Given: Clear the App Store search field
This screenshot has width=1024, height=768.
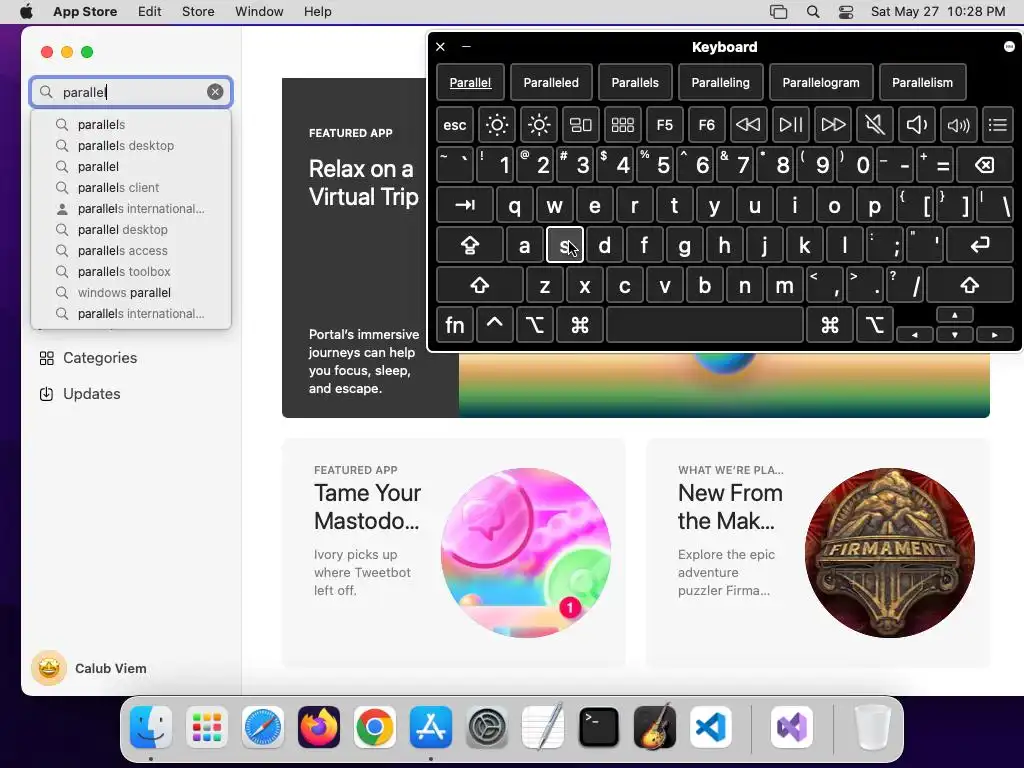Looking at the screenshot, I should point(215,92).
